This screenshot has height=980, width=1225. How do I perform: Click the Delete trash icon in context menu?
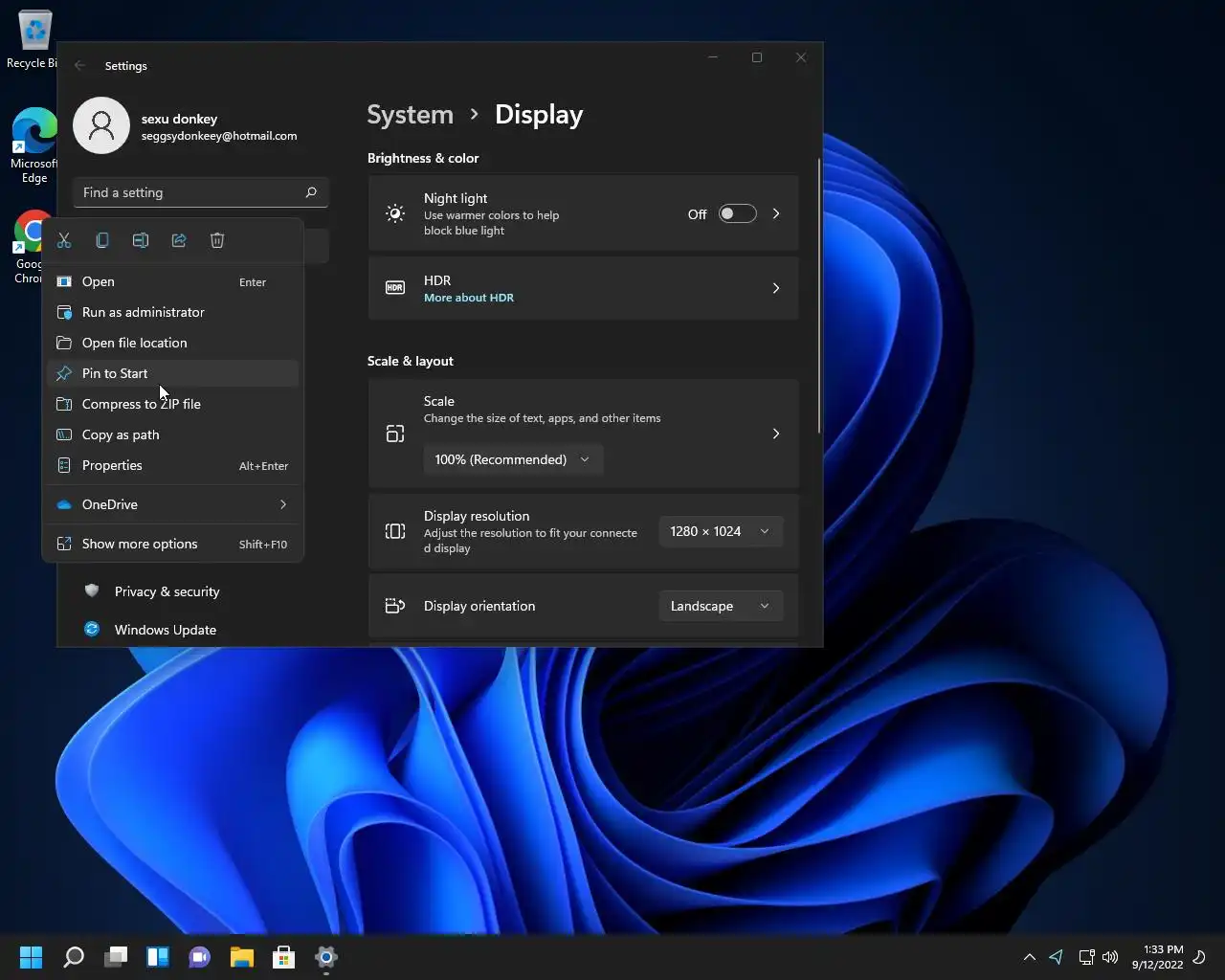[217, 240]
